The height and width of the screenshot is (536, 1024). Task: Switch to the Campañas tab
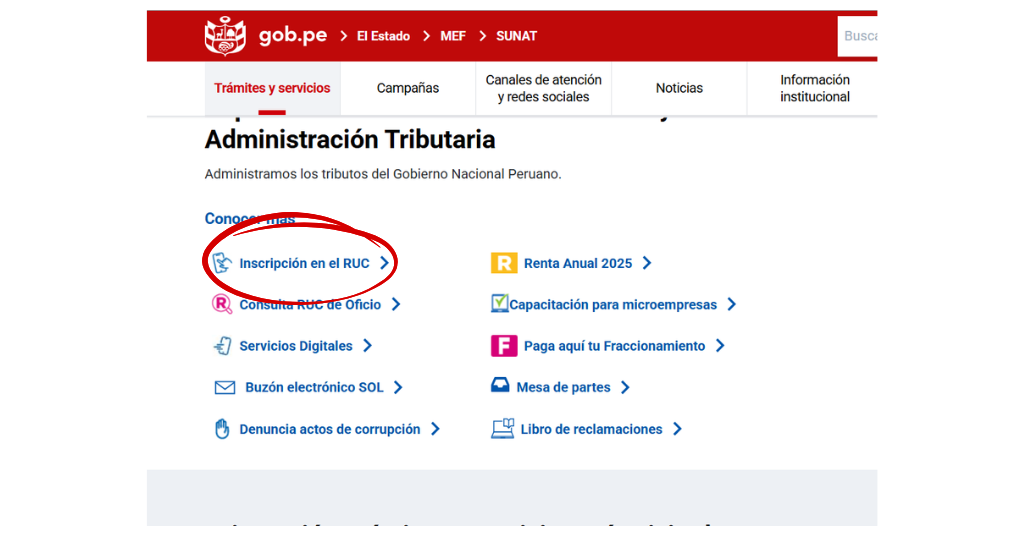pos(408,88)
